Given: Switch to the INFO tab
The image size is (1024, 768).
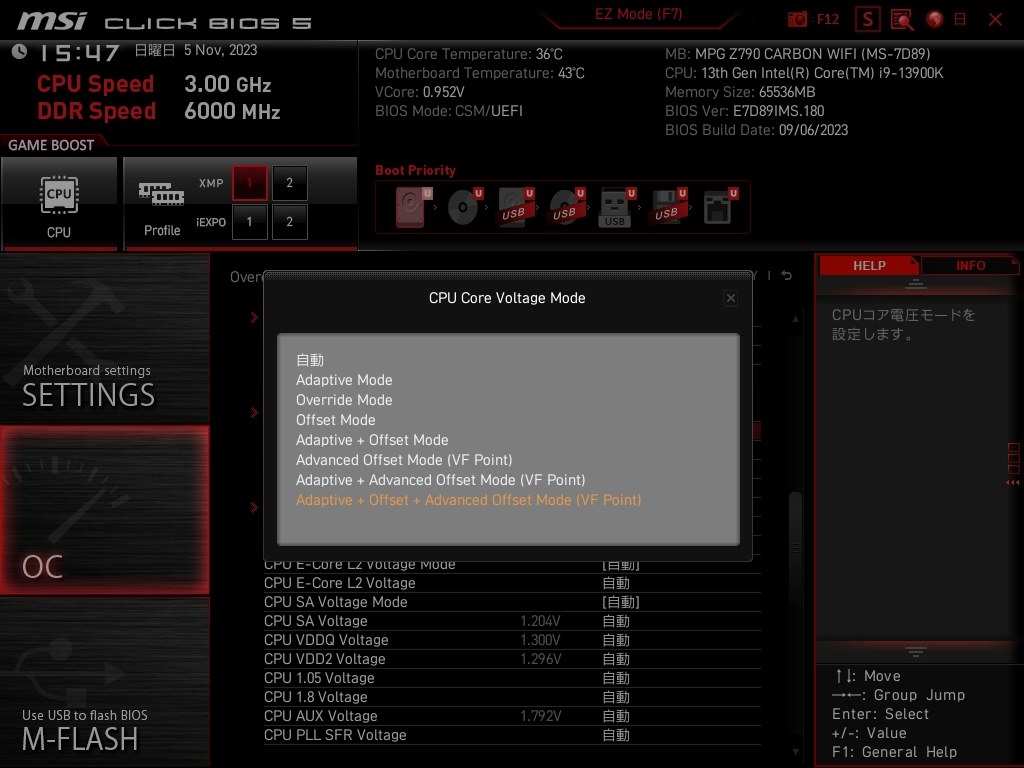Looking at the screenshot, I should (969, 265).
